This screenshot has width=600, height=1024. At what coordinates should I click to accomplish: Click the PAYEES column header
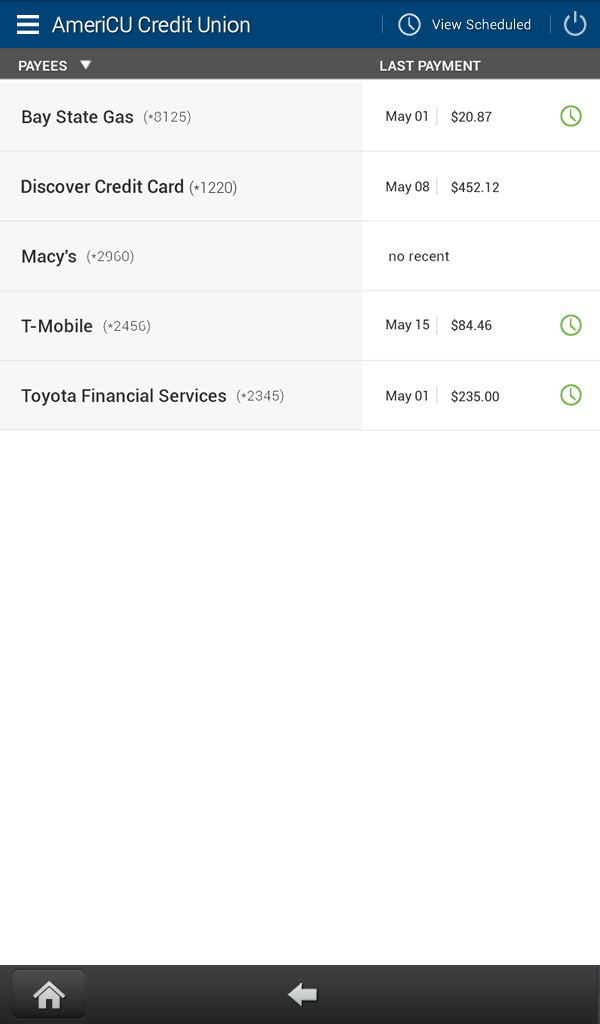42,66
